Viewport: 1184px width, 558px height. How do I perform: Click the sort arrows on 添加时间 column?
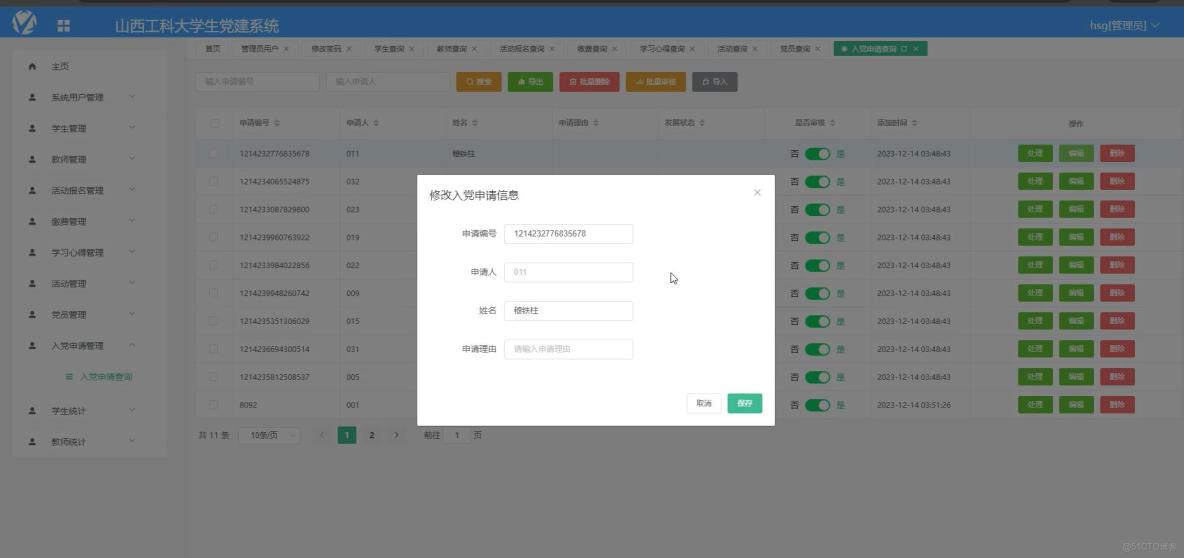point(914,123)
